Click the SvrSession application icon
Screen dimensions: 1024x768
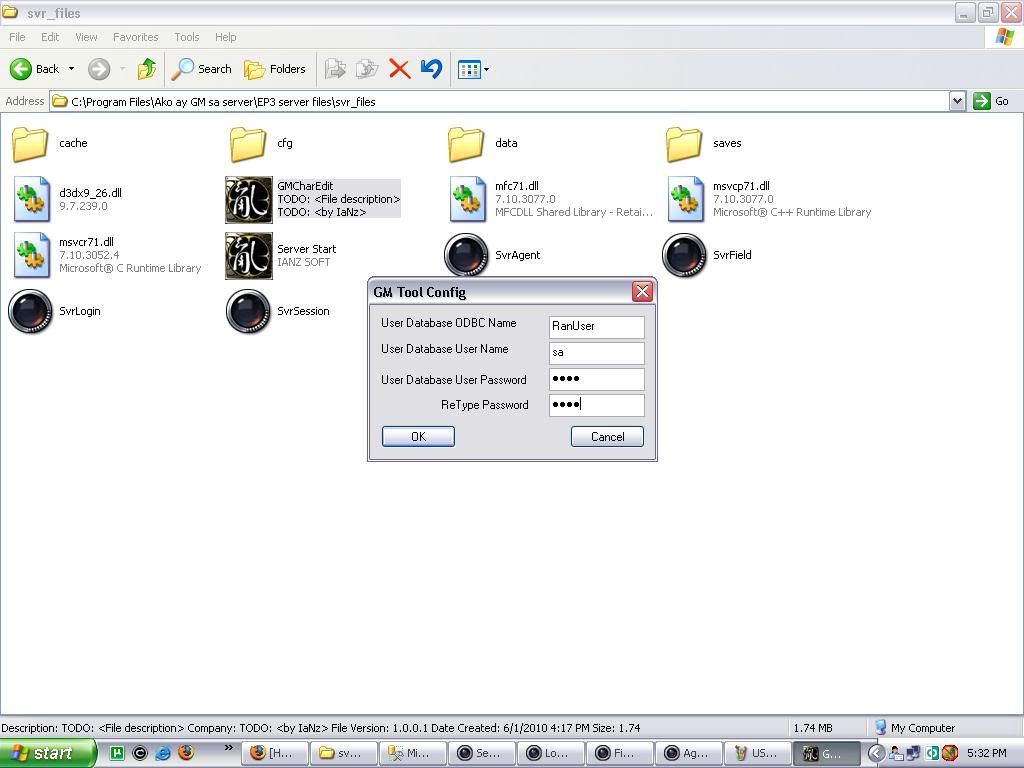coord(248,311)
